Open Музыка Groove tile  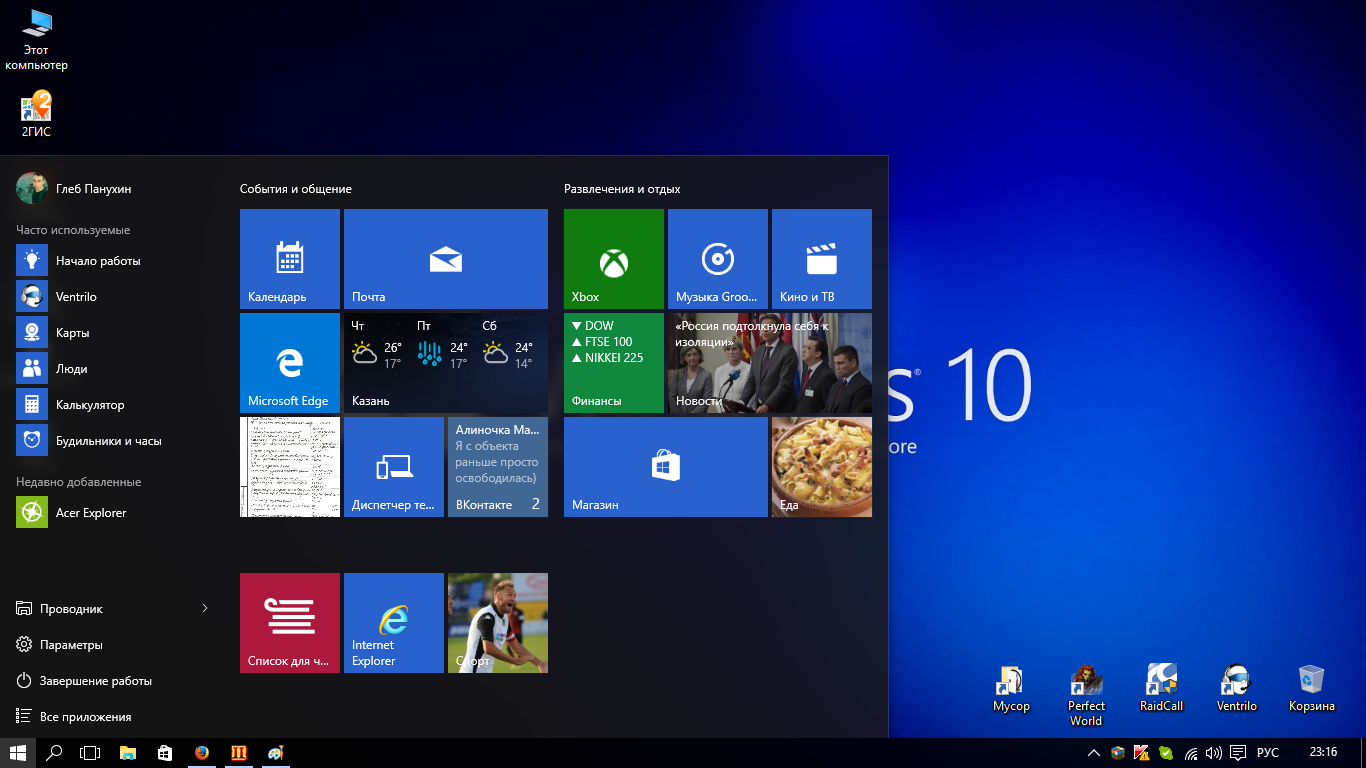[717, 259]
